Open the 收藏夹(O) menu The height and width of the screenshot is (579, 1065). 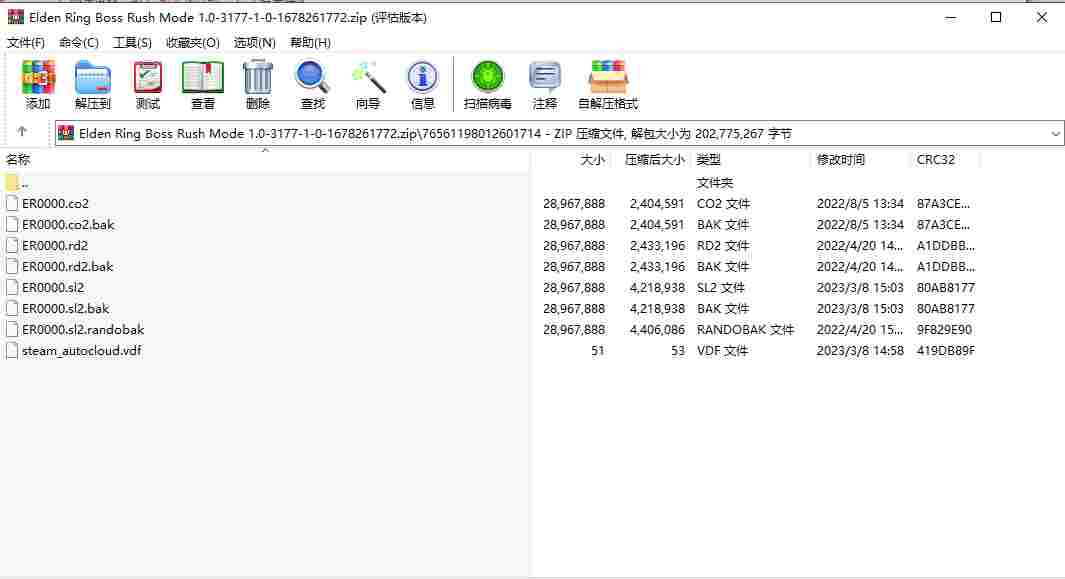tap(193, 42)
